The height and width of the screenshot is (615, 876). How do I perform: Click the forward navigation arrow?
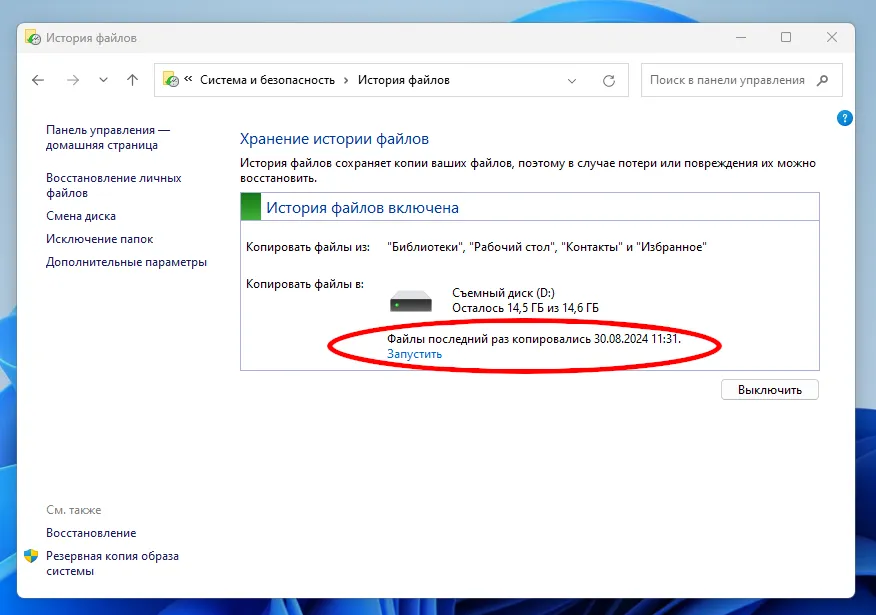(x=72, y=80)
